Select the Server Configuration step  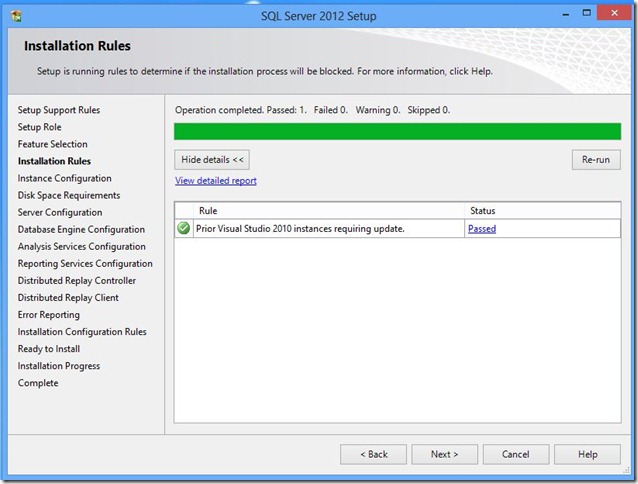(60, 212)
